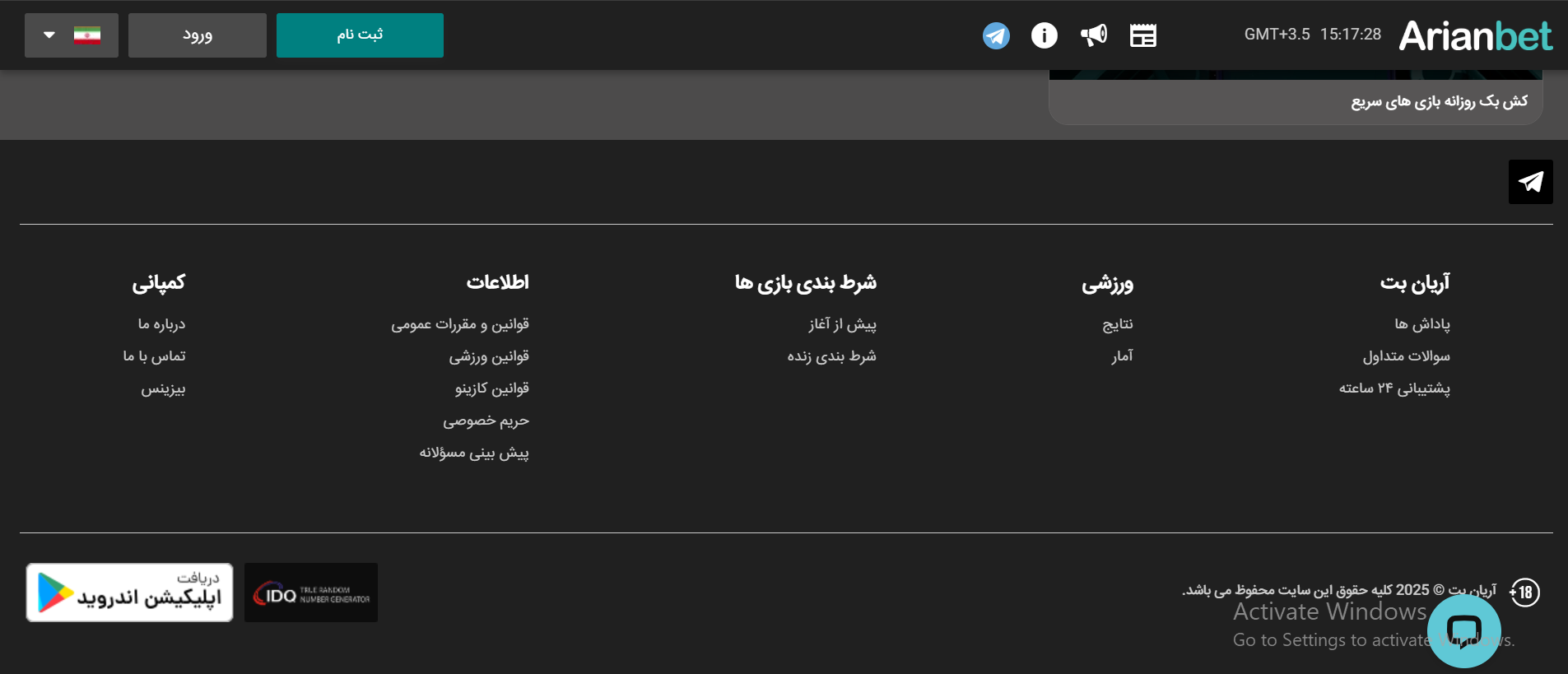
Task: Open the پیش از آغاز link
Action: point(842,324)
